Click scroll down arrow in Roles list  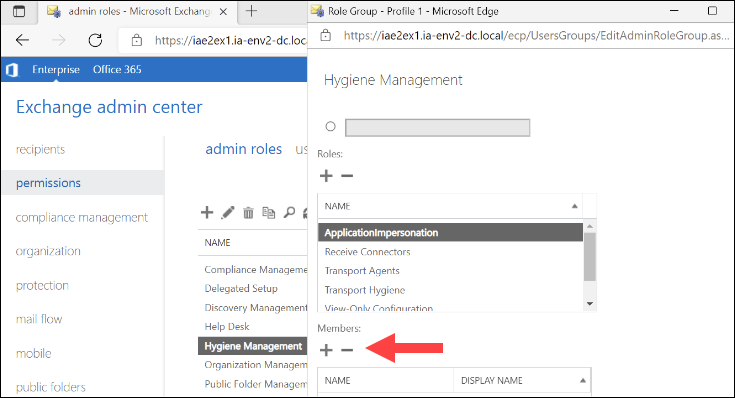pos(590,304)
